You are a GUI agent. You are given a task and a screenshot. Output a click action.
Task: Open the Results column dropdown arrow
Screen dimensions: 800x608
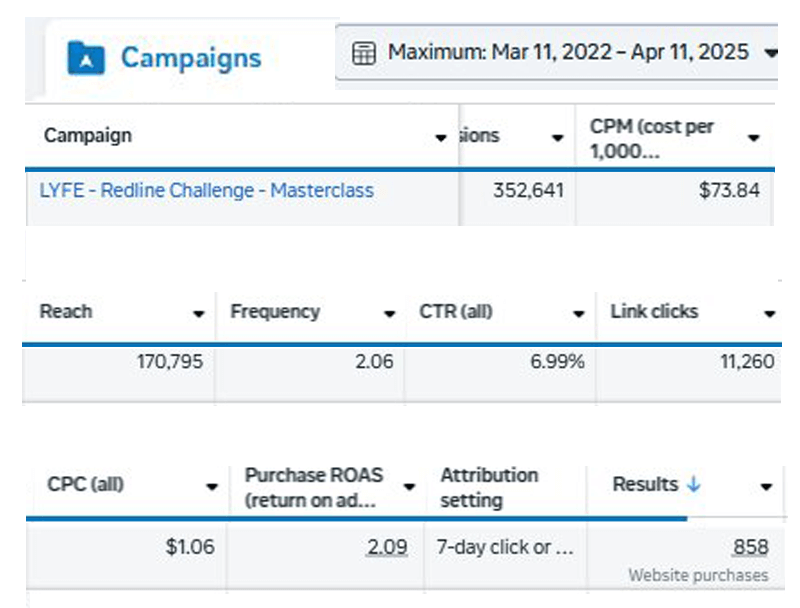click(766, 487)
